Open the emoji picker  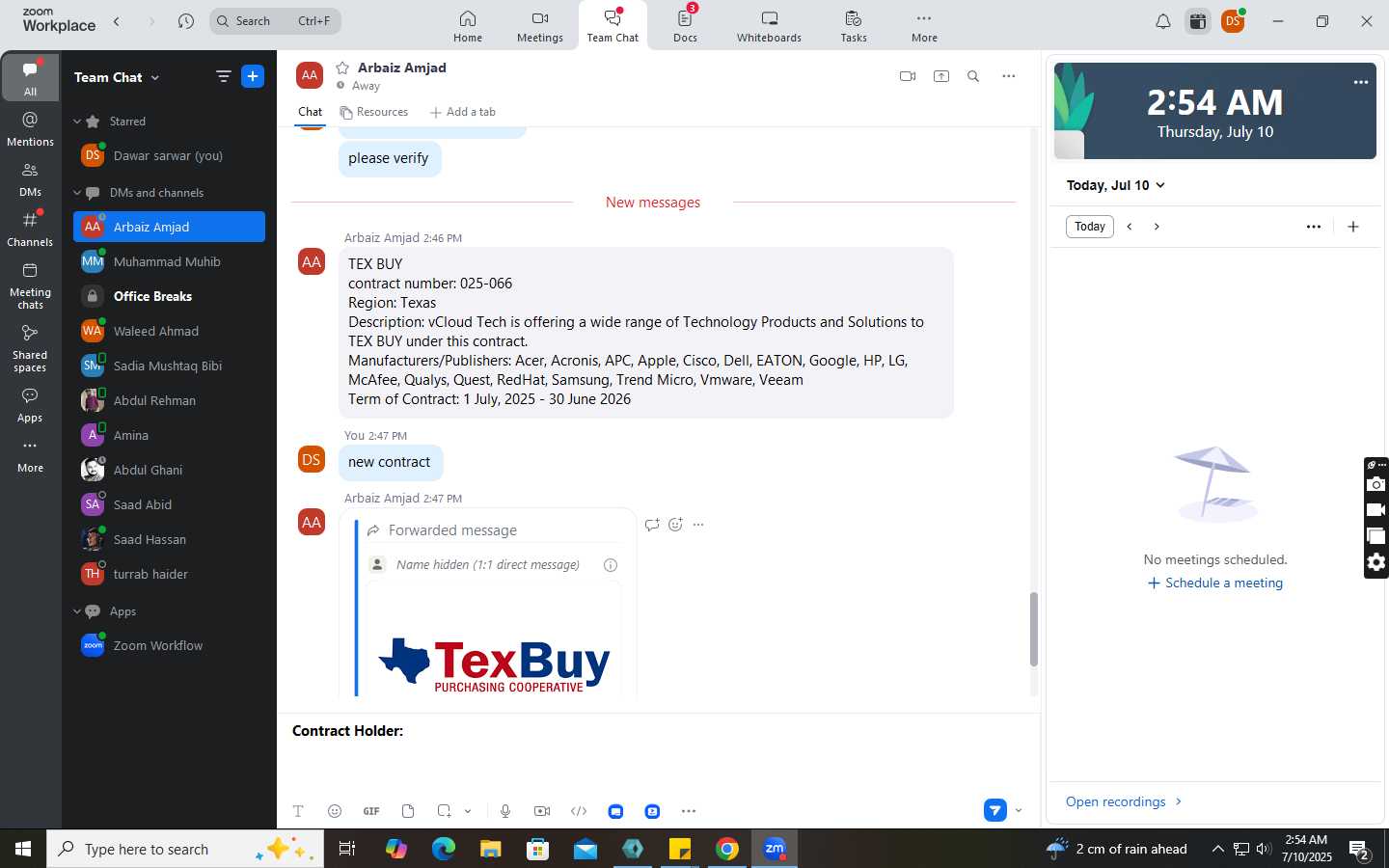(335, 811)
